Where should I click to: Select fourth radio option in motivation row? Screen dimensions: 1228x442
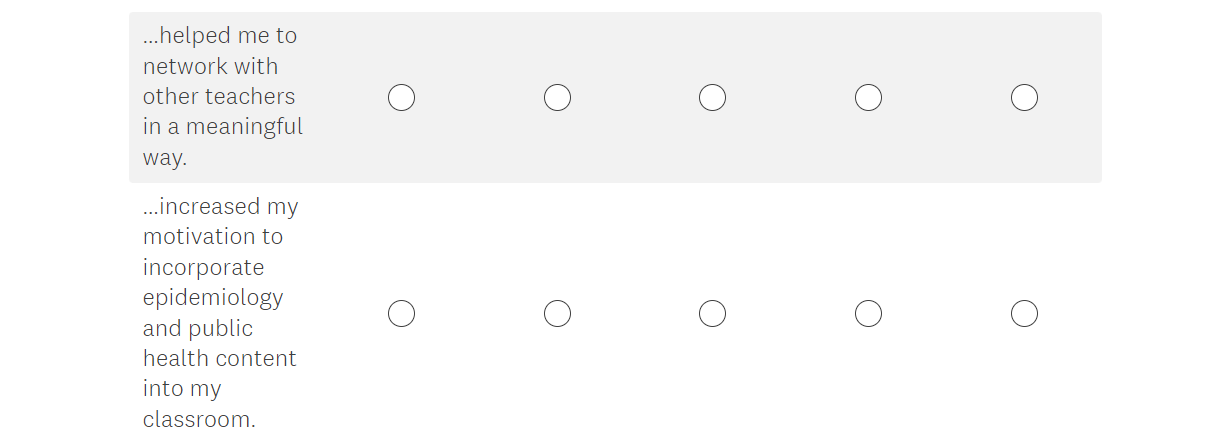(x=868, y=314)
